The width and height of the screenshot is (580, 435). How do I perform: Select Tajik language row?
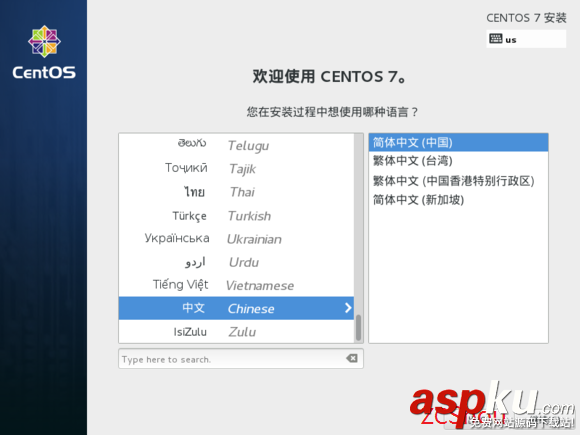pos(236,168)
